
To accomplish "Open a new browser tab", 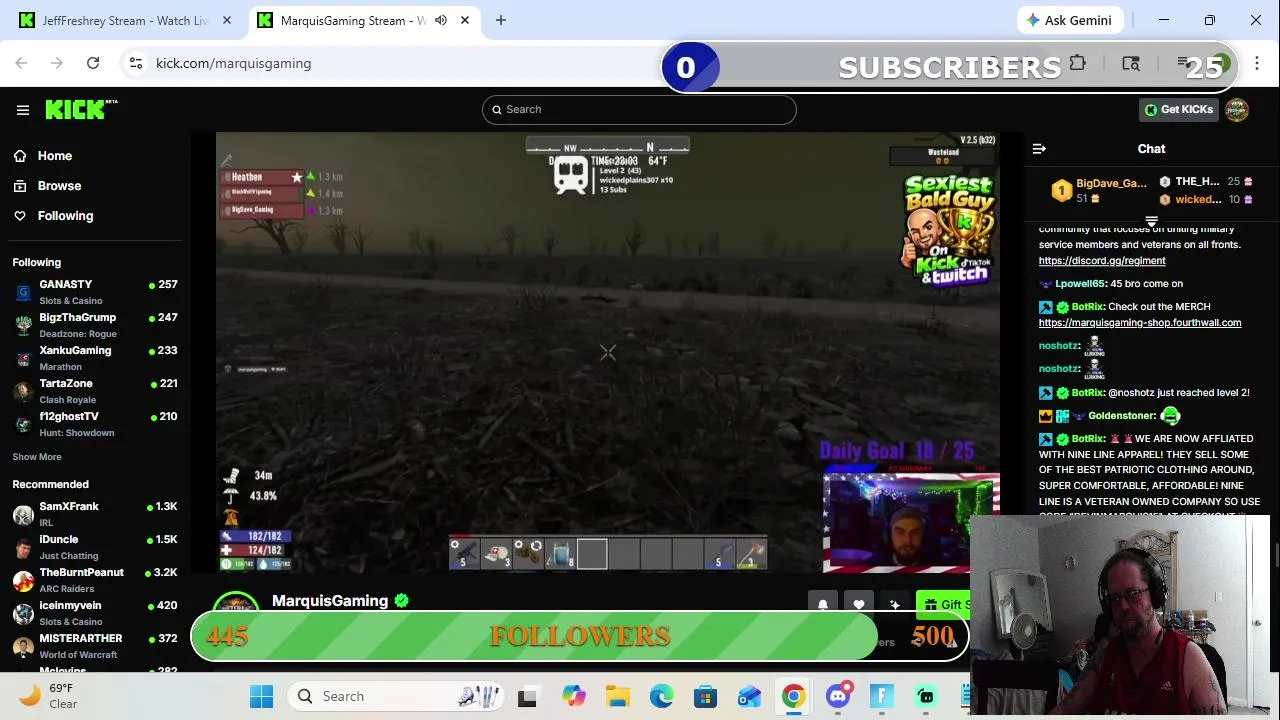I will [501, 20].
